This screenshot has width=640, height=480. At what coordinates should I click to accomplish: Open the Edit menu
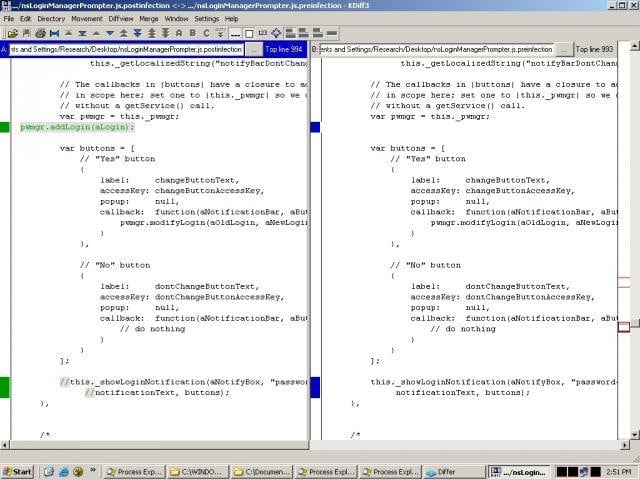pos(25,19)
